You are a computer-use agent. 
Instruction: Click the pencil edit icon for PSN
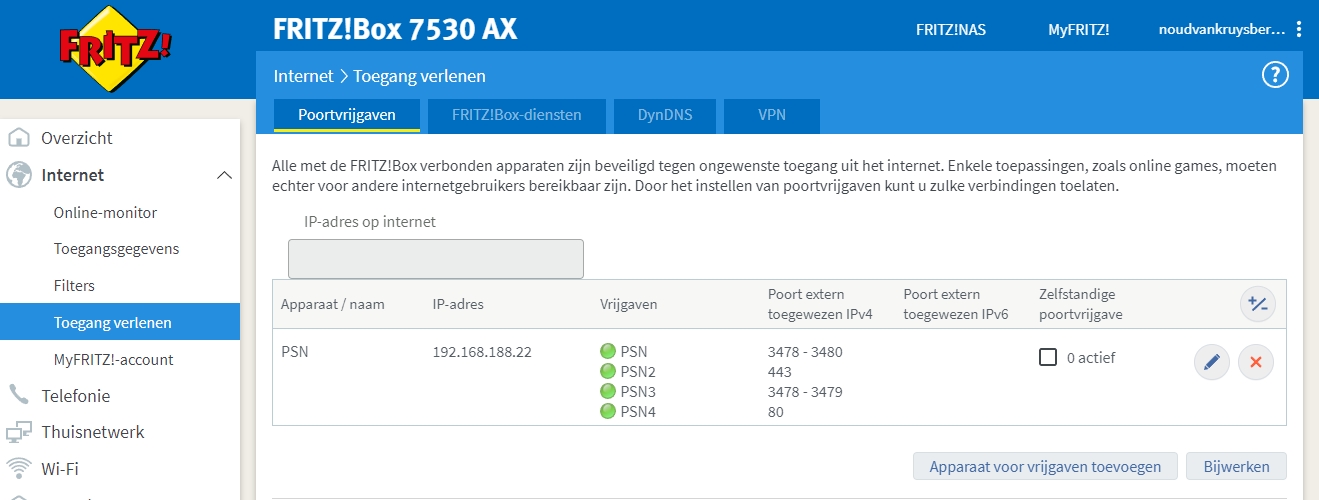1212,362
